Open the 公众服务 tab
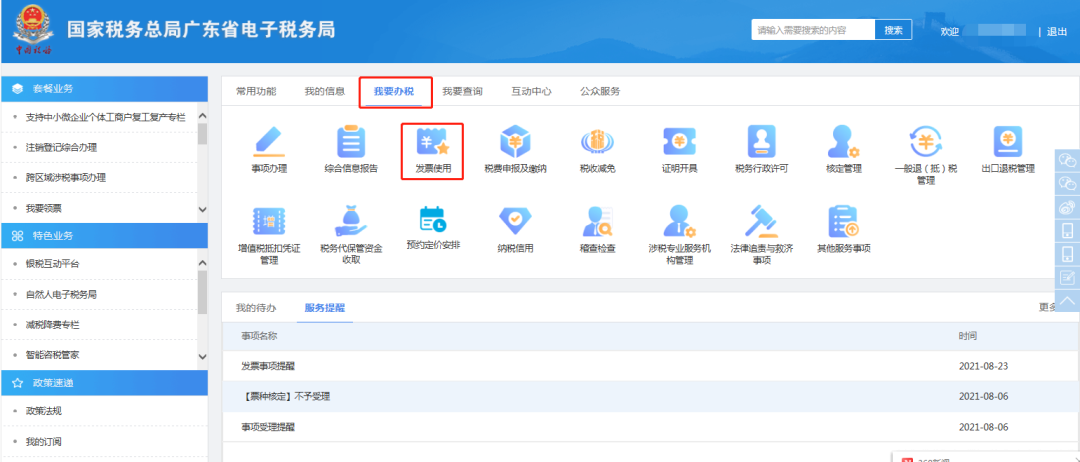 (x=600, y=91)
